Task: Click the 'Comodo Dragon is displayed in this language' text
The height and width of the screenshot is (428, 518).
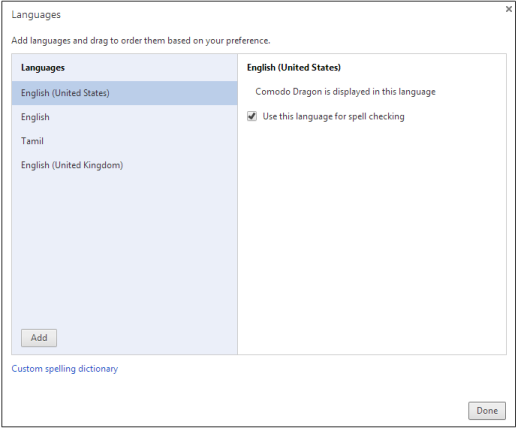Action: pos(345,92)
